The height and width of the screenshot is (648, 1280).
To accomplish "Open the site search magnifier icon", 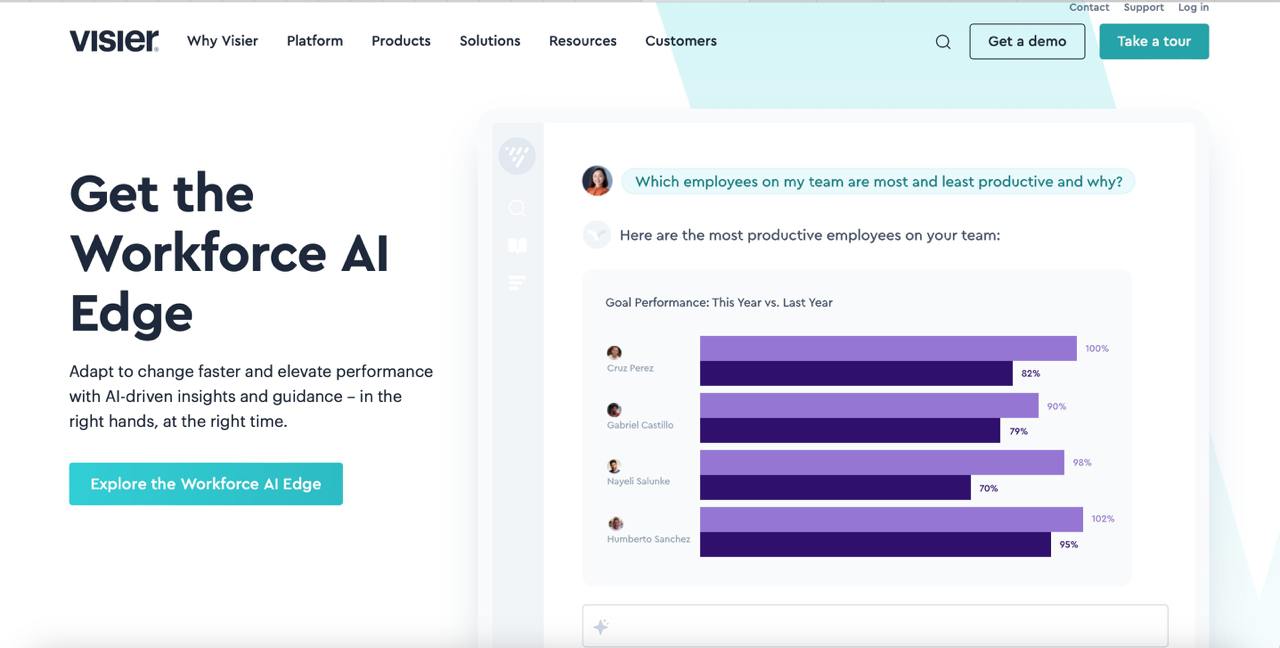I will point(943,42).
